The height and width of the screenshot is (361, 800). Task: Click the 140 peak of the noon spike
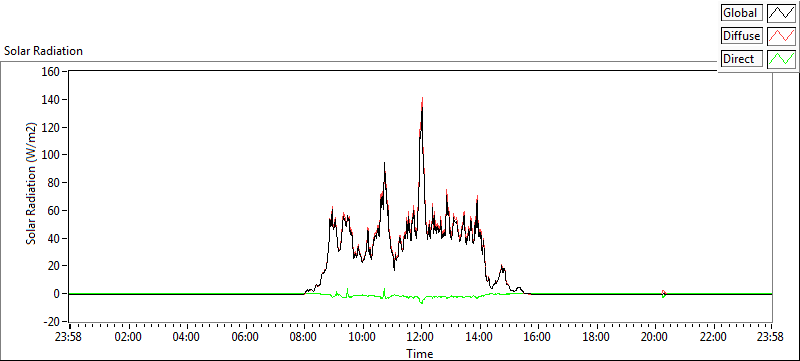[x=422, y=98]
